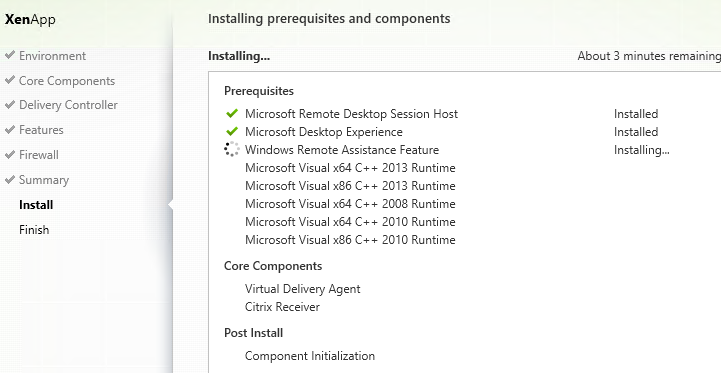Click green check next to Remote Desktop Session Host
The width and height of the screenshot is (721, 373).
point(232,113)
